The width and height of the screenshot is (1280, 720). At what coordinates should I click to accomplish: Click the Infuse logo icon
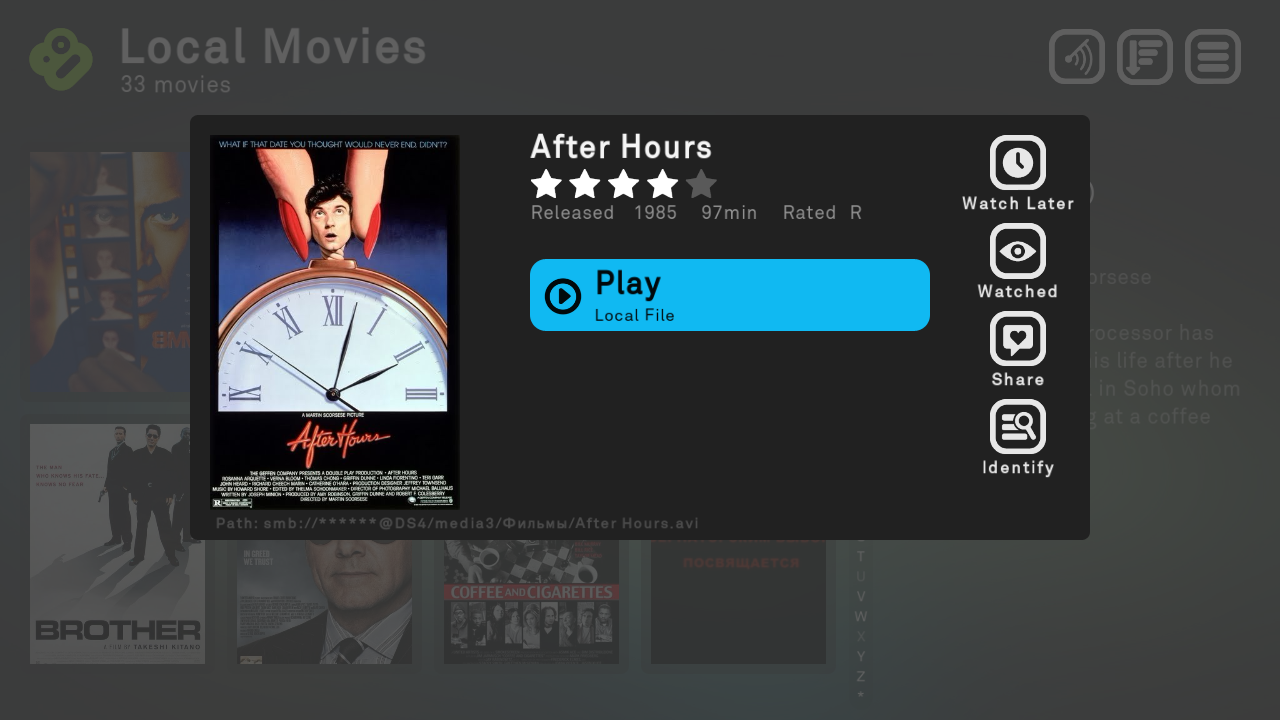(61, 59)
